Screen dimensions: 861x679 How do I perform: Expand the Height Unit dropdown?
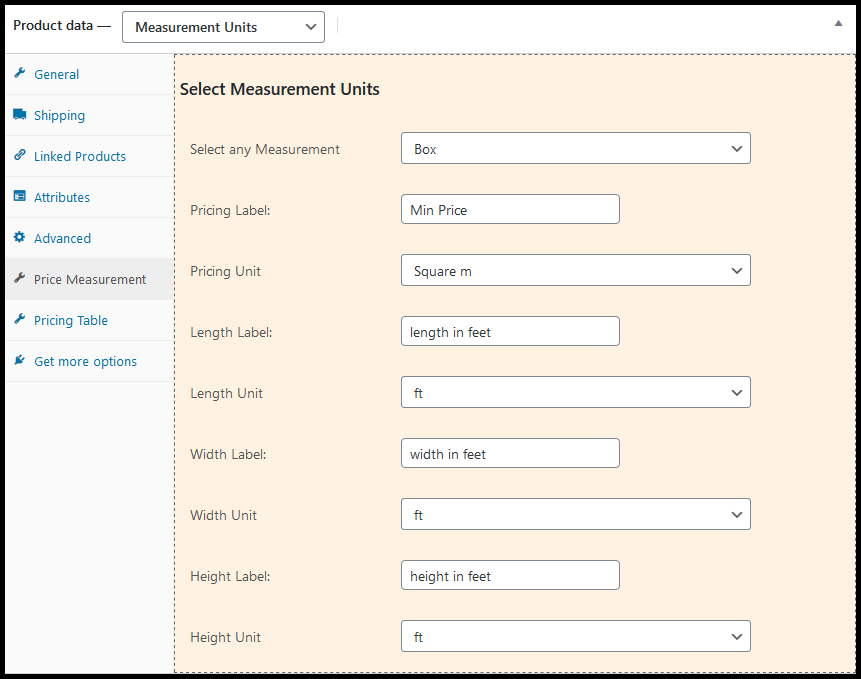[x=575, y=637]
